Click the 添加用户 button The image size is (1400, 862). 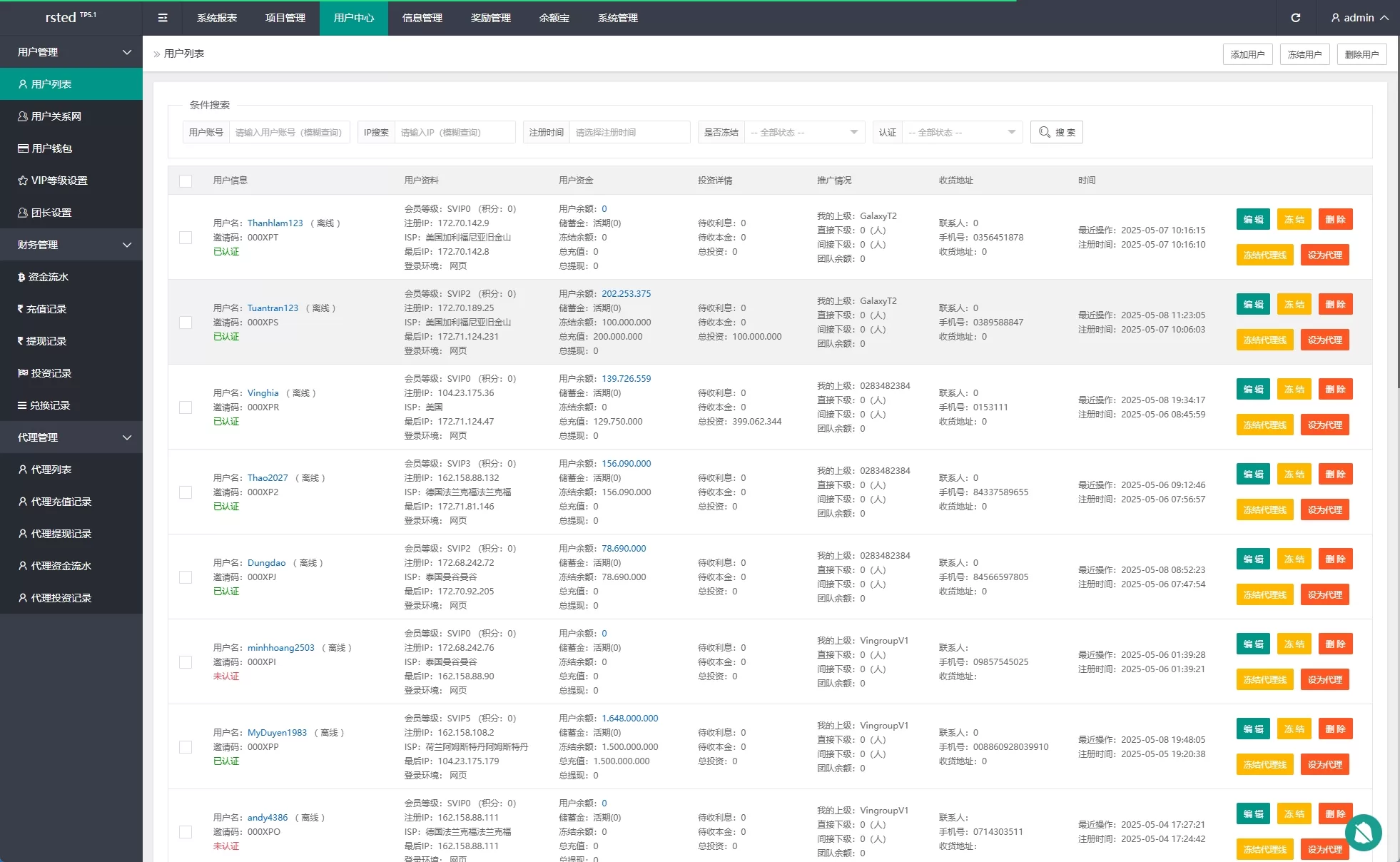[x=1247, y=54]
